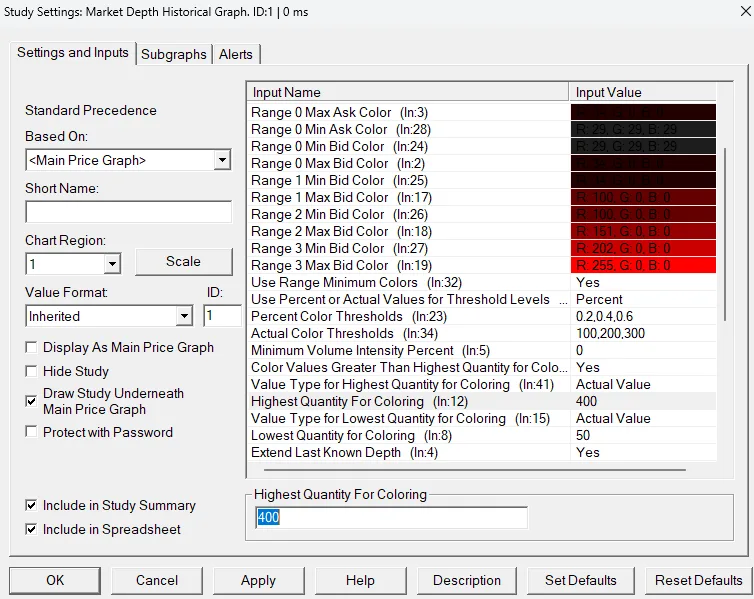Select Value Type for Lowest Quantity value
This screenshot has width=754, height=599.
point(643,418)
